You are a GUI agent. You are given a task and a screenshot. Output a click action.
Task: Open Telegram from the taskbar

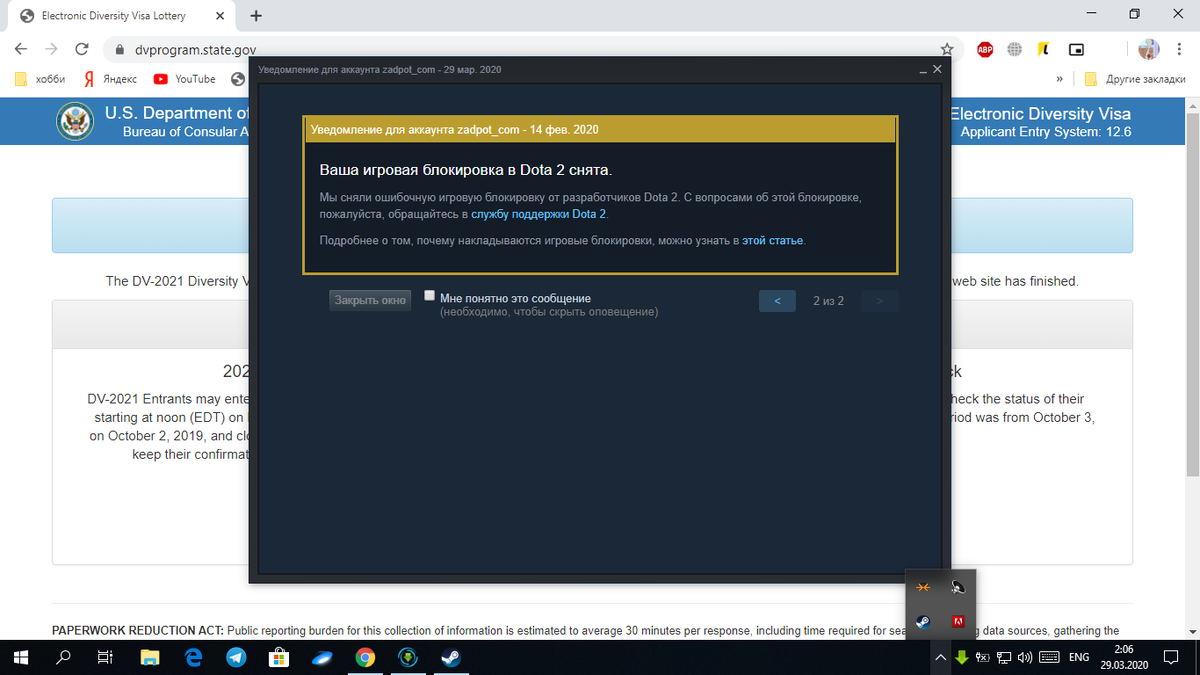(x=235, y=657)
